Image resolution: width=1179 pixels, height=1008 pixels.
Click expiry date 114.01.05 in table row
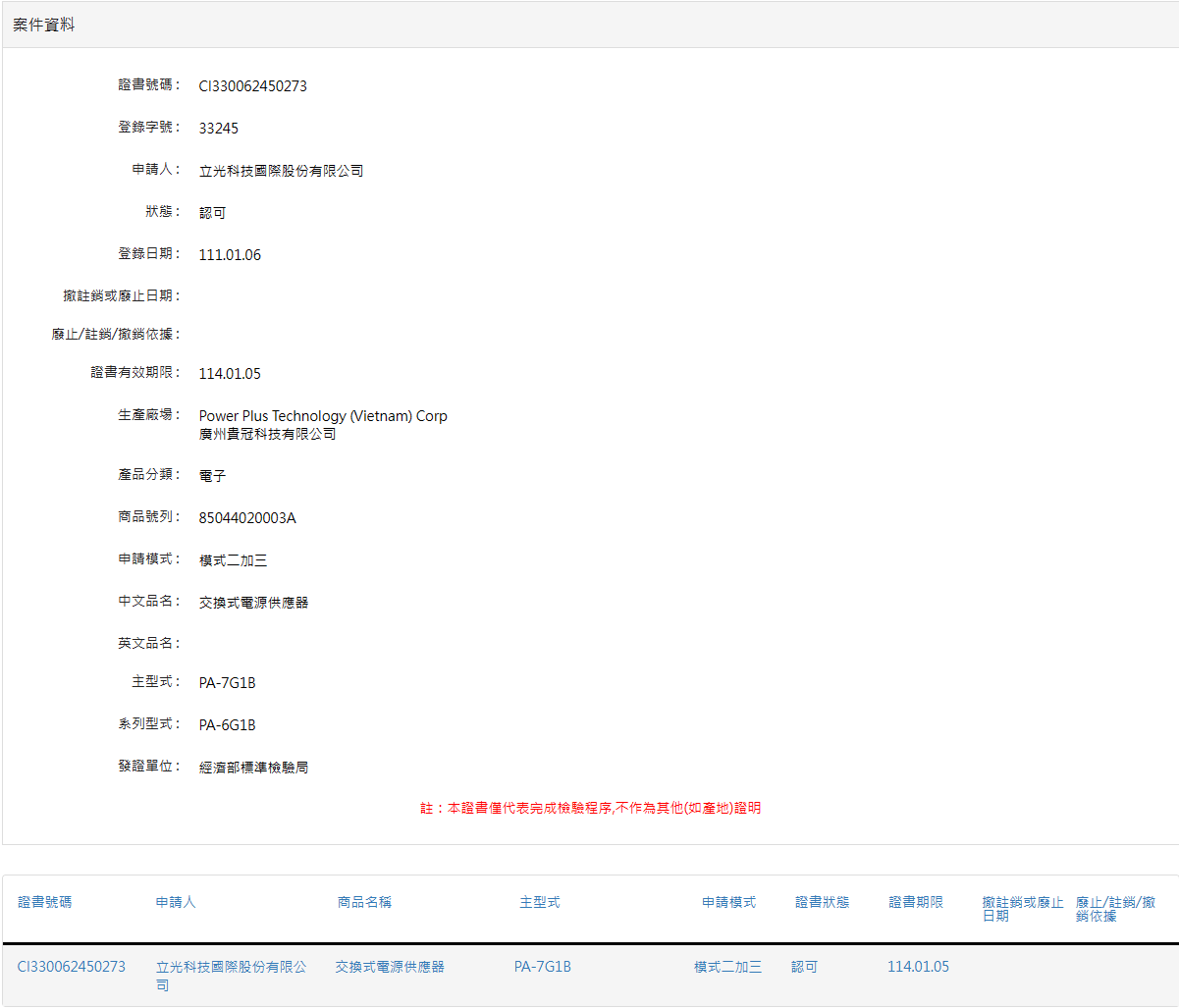tap(918, 967)
